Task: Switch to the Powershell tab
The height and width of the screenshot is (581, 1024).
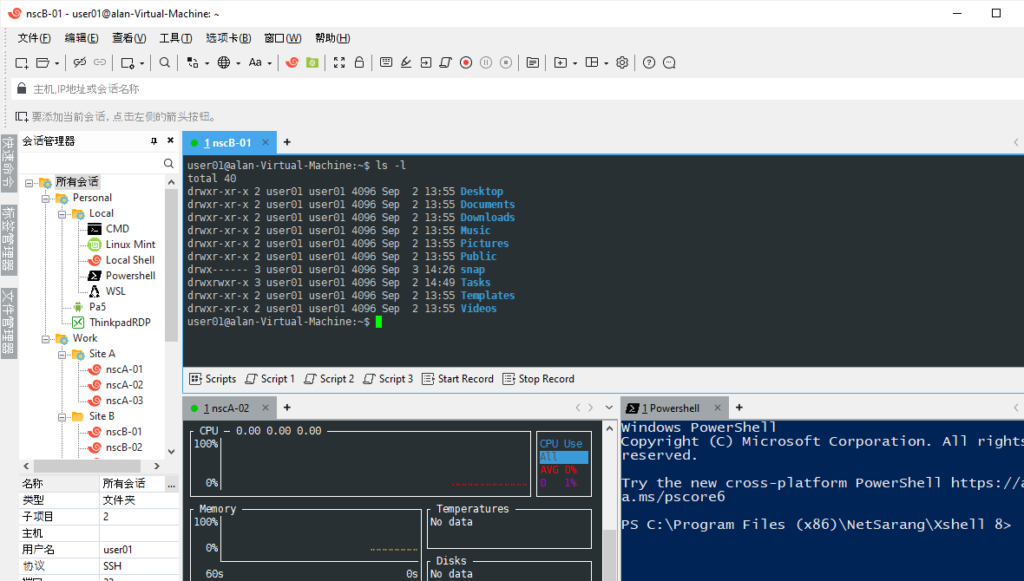Action: (x=672, y=407)
